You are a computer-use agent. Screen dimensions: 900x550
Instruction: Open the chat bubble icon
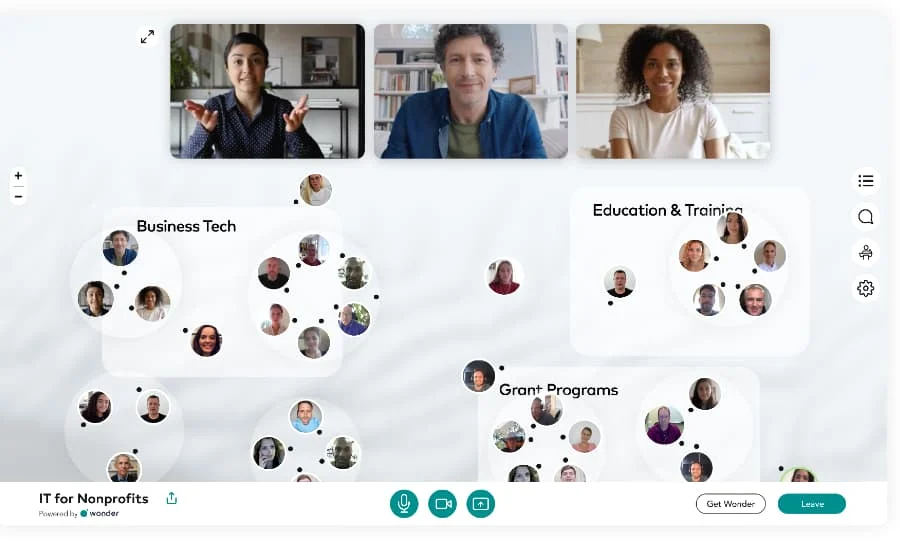[866, 216]
